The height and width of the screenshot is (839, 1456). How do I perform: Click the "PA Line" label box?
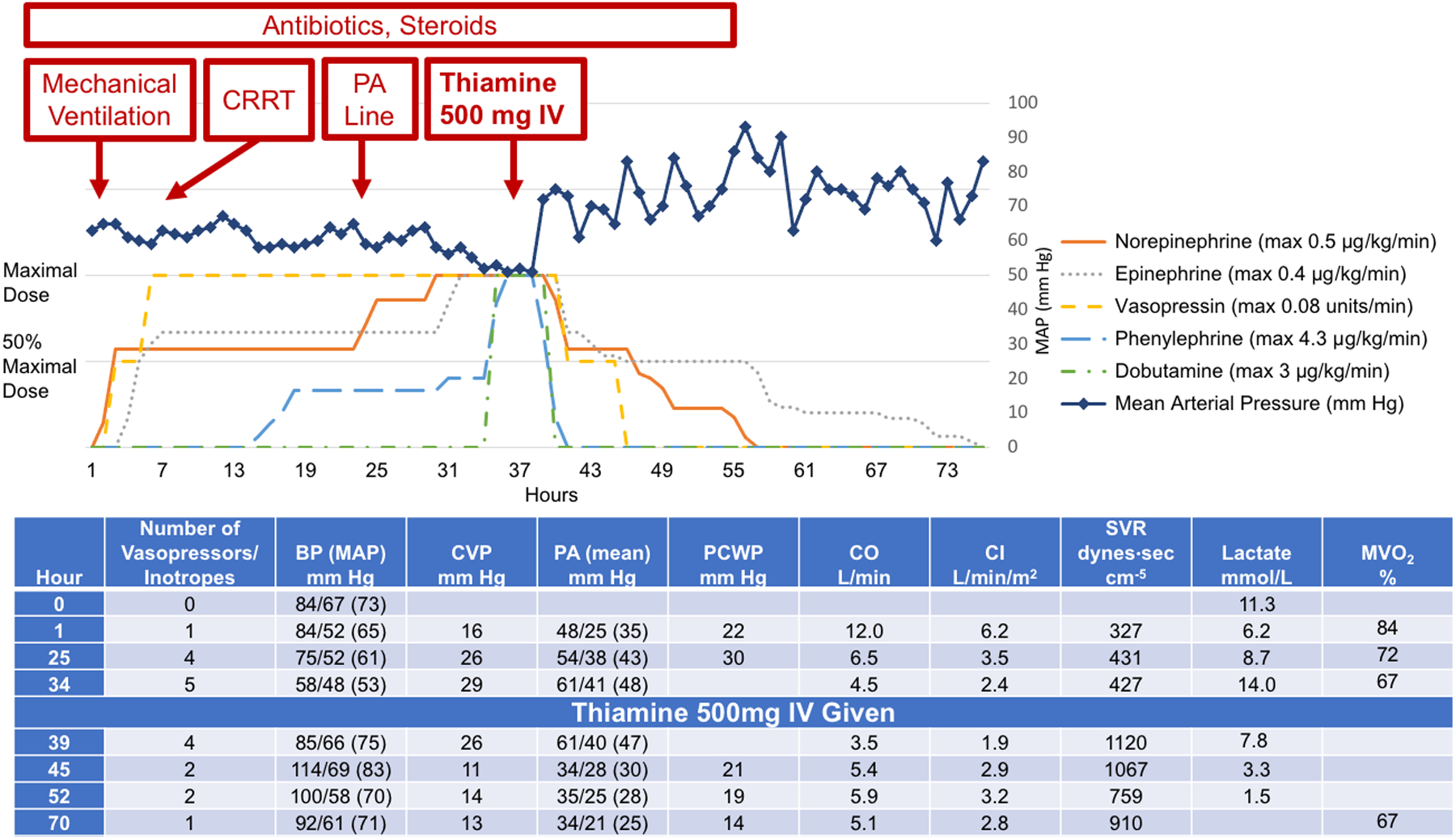pos(369,100)
